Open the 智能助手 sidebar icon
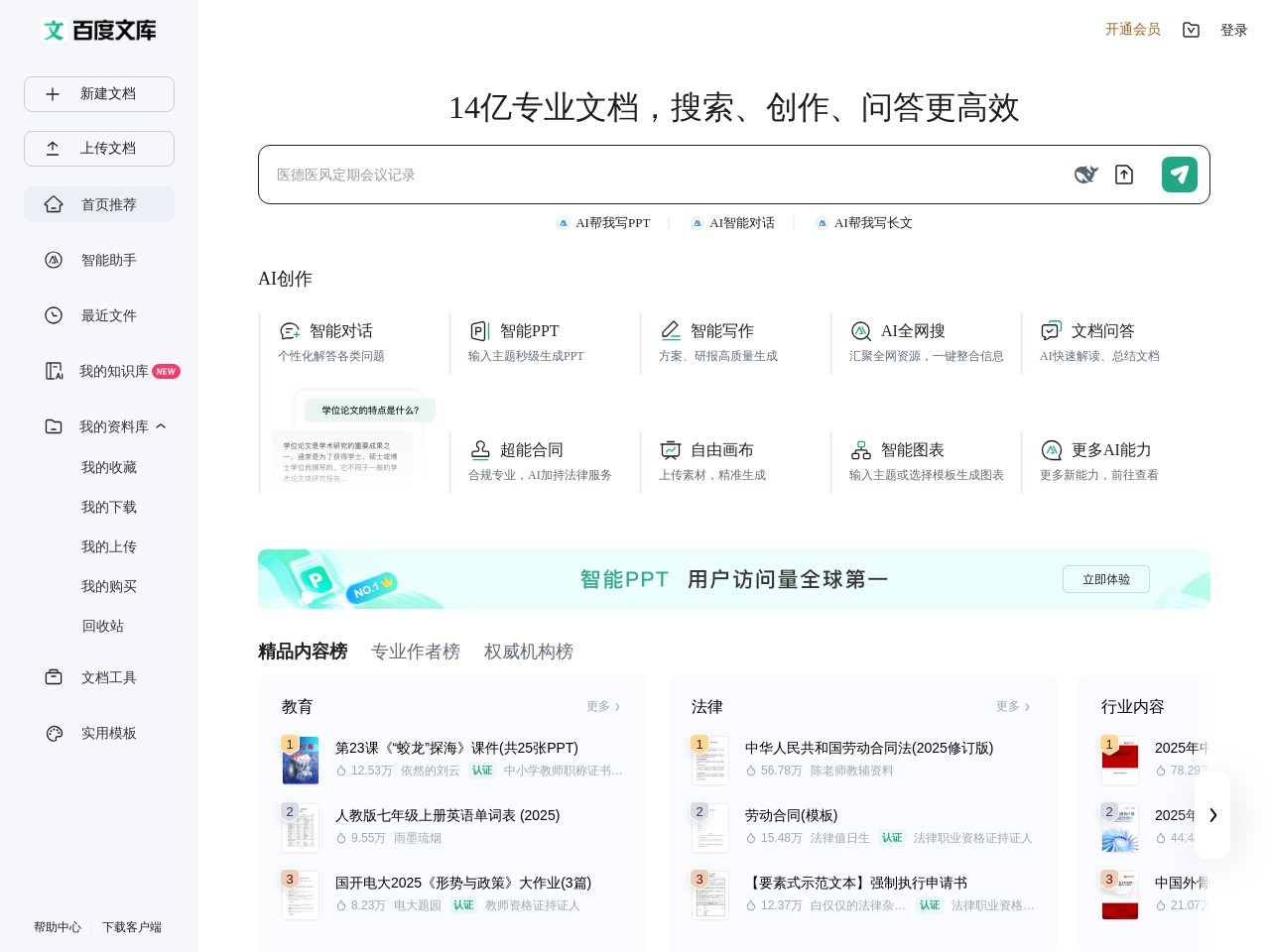This screenshot has width=1270, height=952. pyautogui.click(x=54, y=260)
